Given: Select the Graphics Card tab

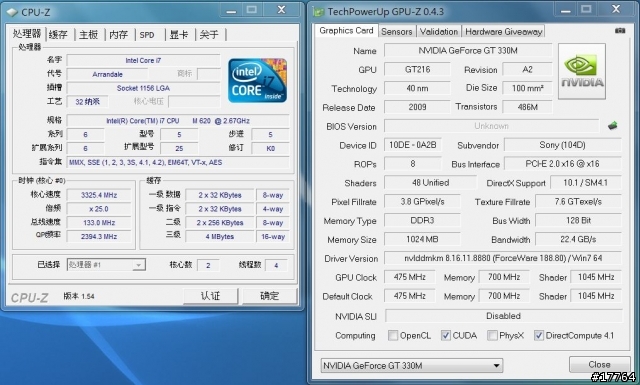Looking at the screenshot, I should click(346, 31).
